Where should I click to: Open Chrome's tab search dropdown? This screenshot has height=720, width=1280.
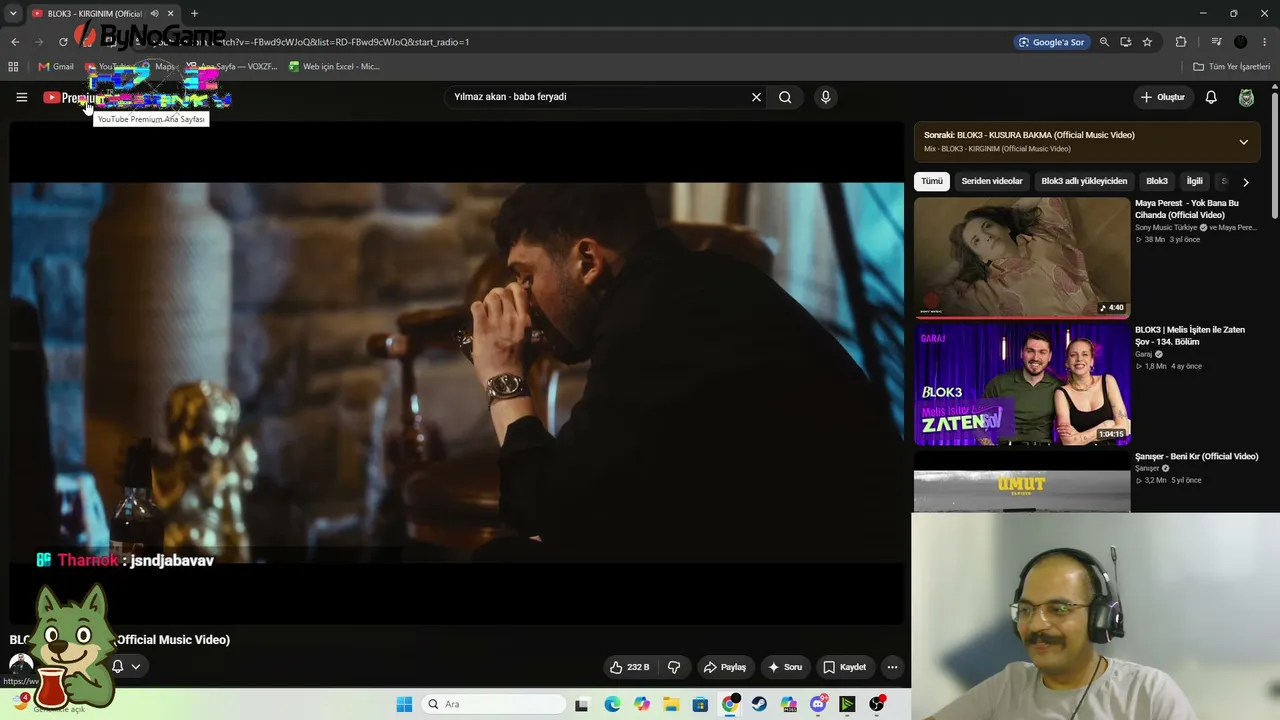point(13,13)
